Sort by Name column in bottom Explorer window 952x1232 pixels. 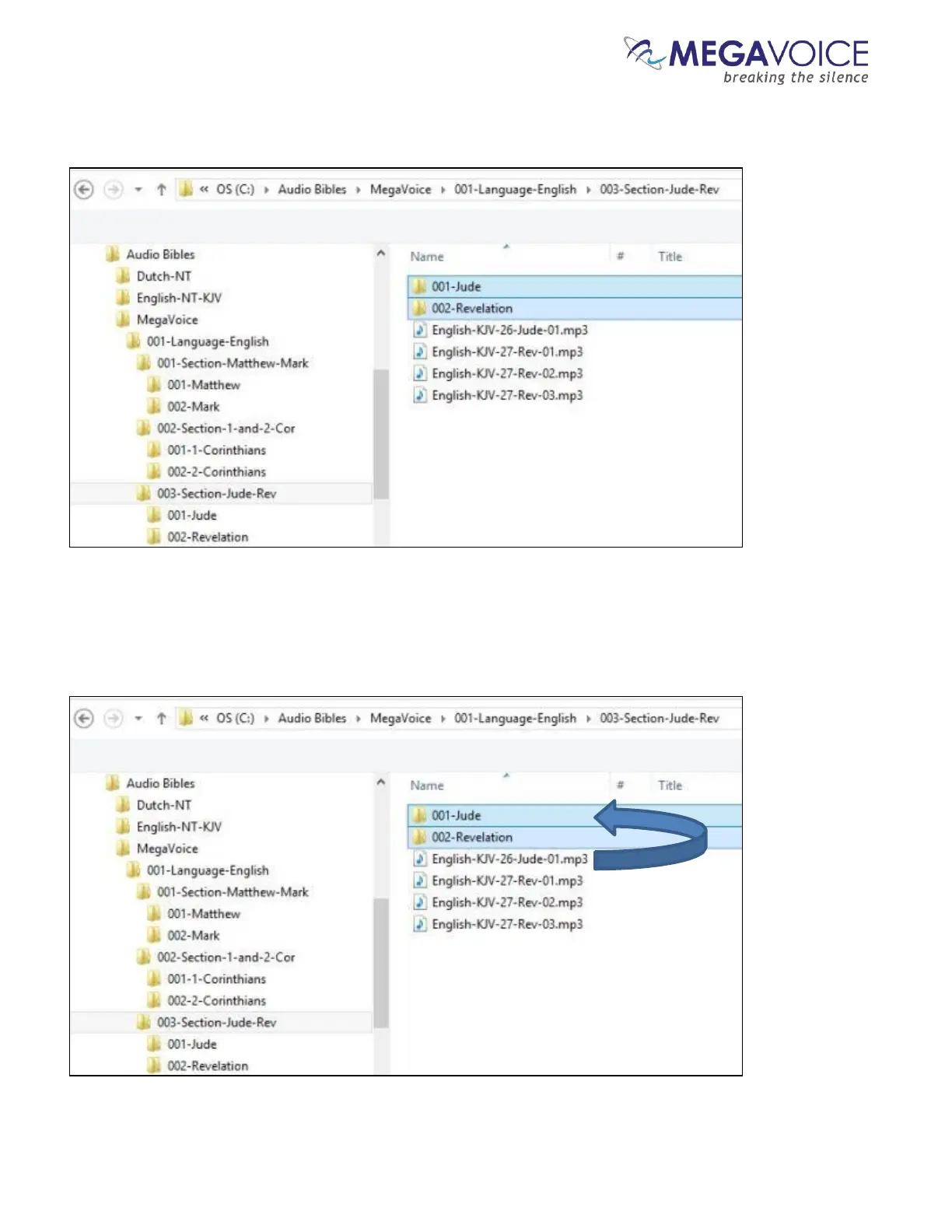[x=427, y=786]
